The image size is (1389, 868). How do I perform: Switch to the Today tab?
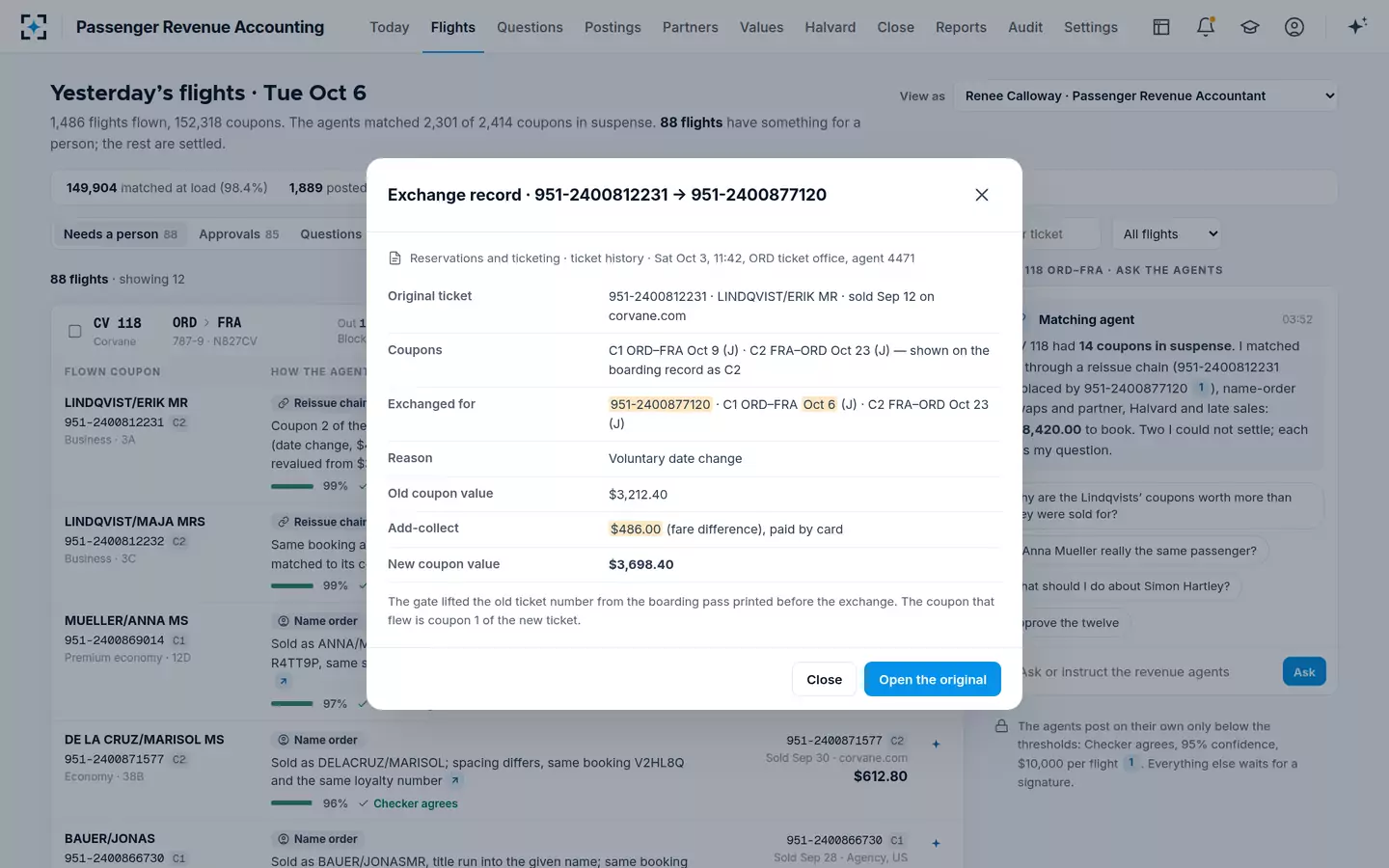[390, 27]
